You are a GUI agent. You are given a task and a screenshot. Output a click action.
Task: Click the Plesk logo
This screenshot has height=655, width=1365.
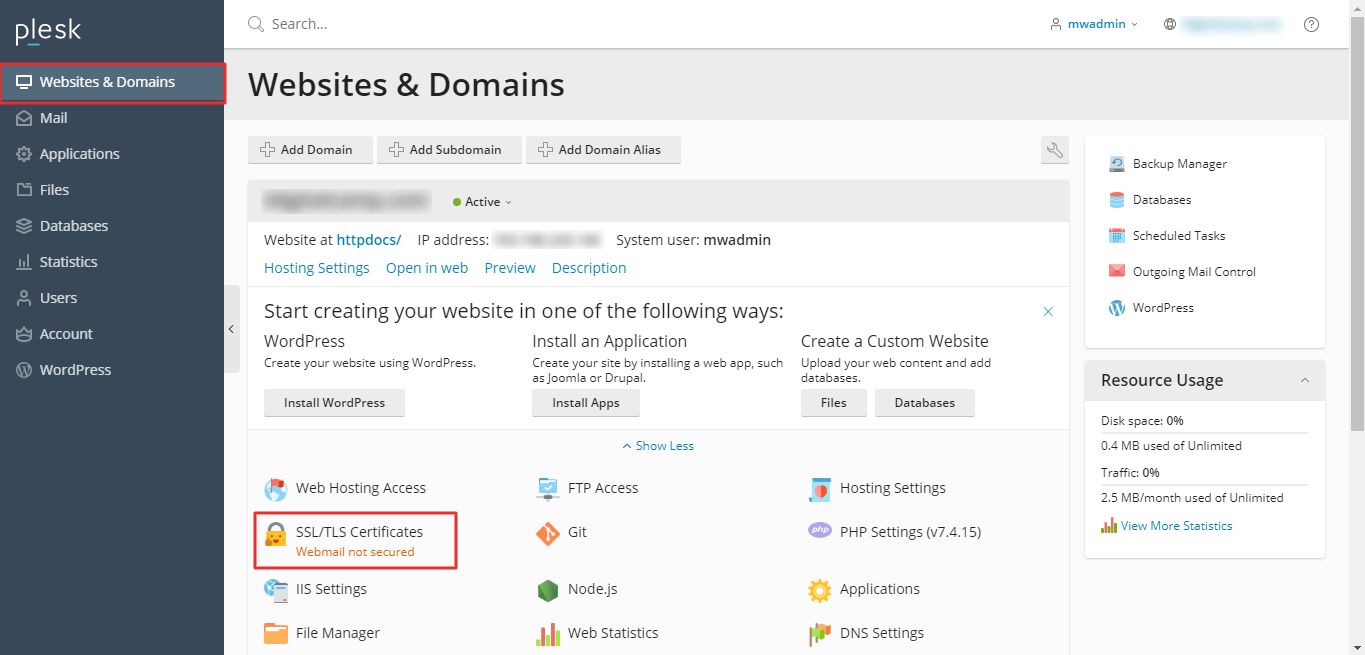[x=48, y=31]
